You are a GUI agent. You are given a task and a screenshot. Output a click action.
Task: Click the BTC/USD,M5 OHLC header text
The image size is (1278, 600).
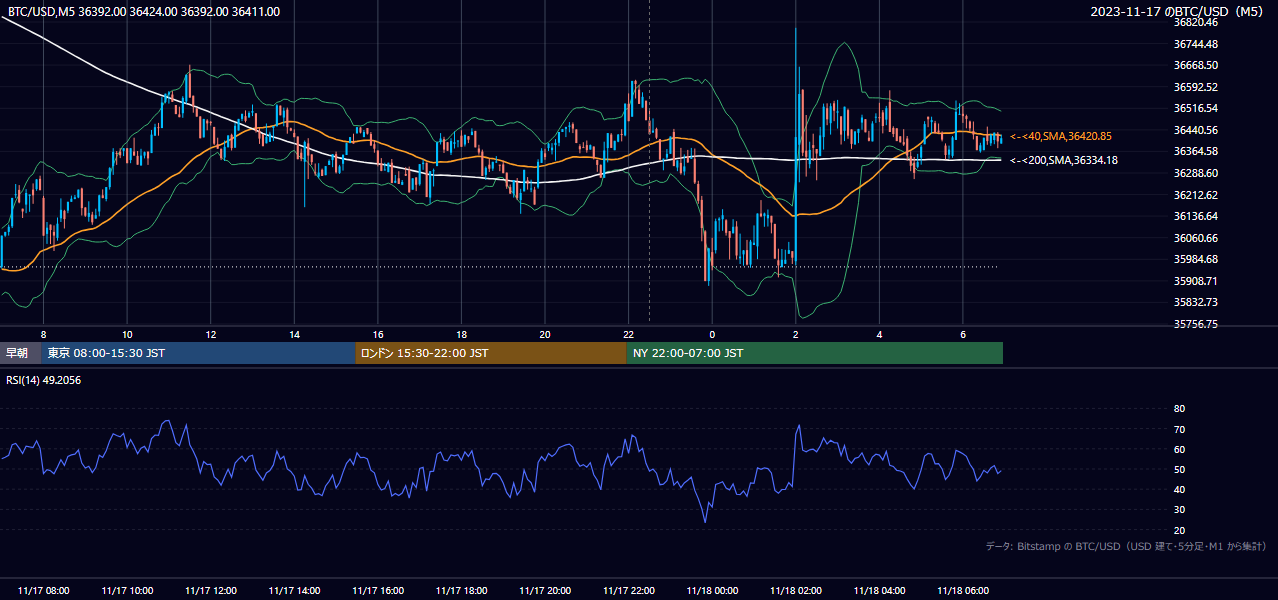(x=144, y=12)
